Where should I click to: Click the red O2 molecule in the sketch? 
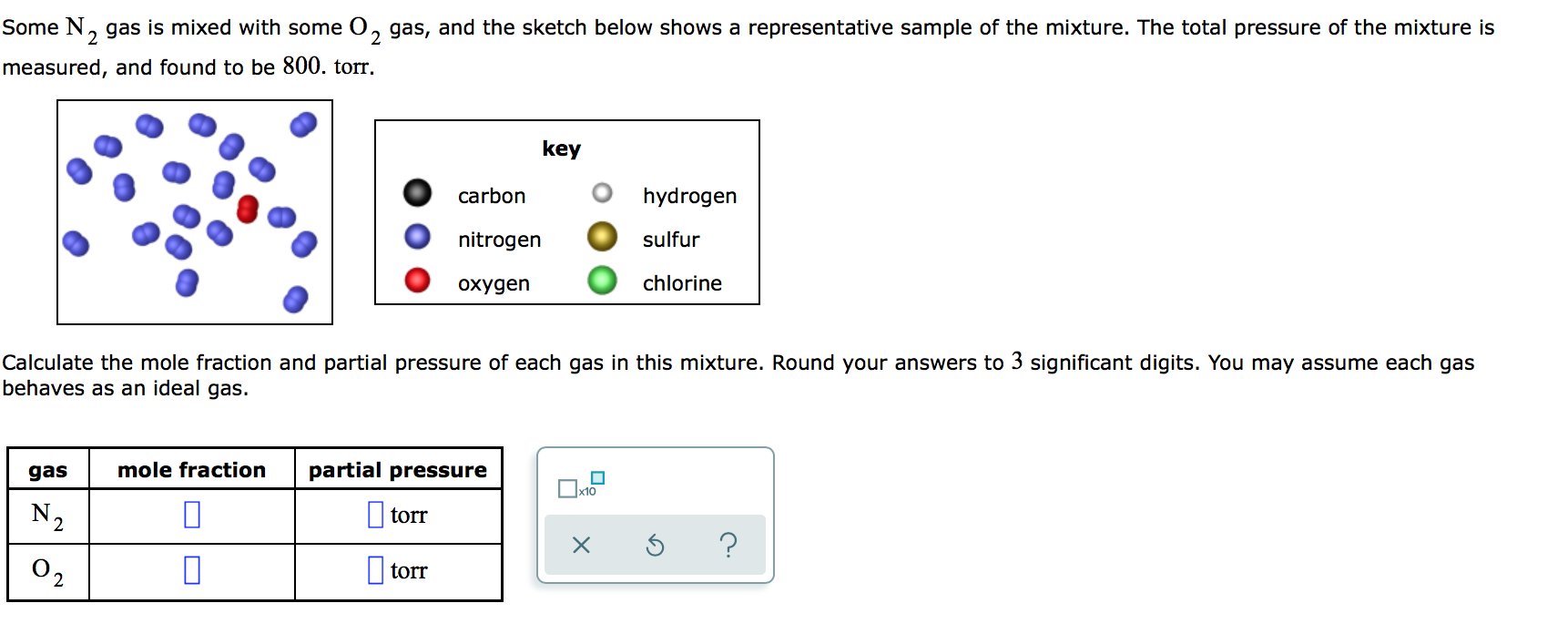(247, 210)
